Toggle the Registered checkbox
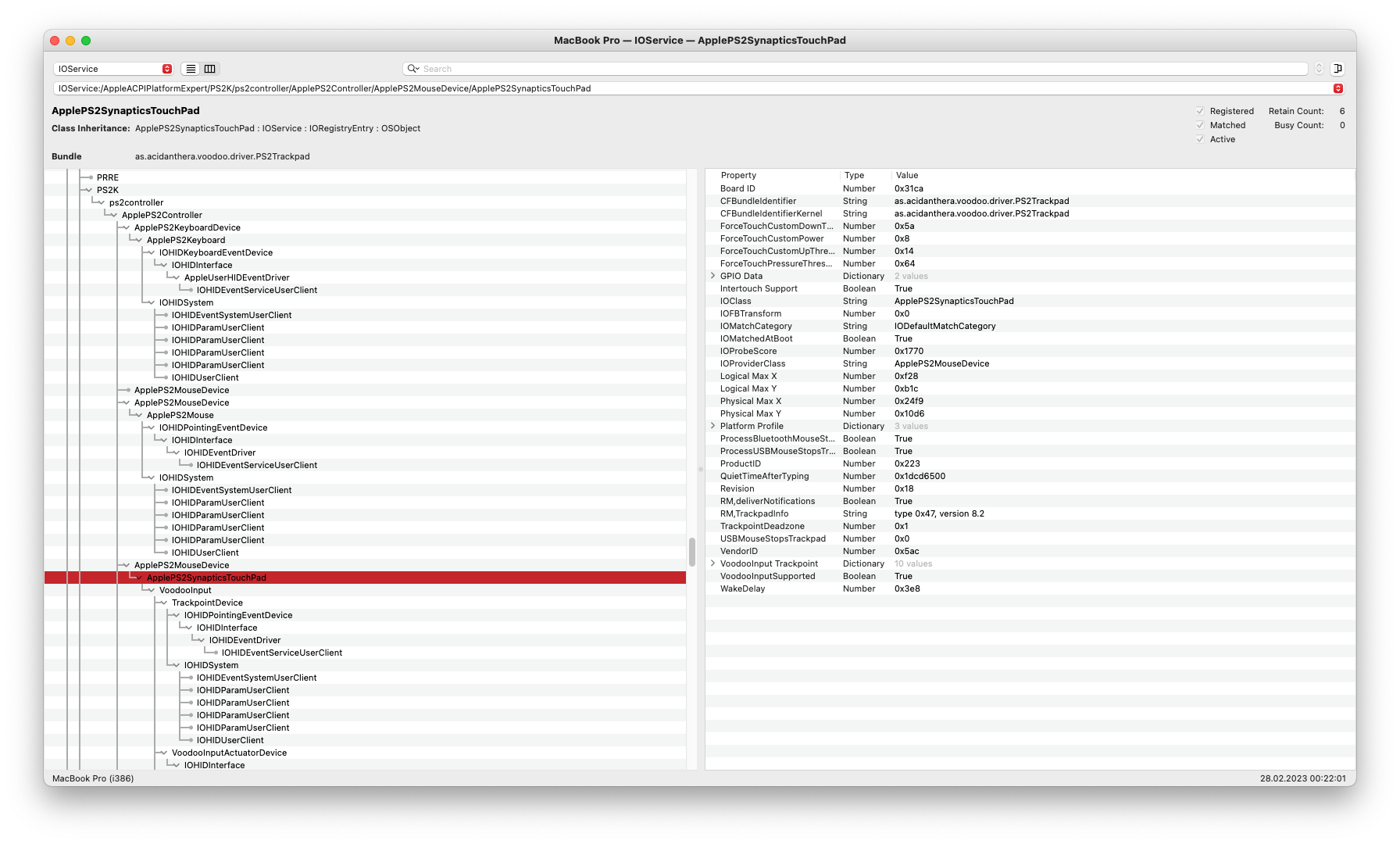Image resolution: width=1400 pixels, height=844 pixels. click(1200, 111)
